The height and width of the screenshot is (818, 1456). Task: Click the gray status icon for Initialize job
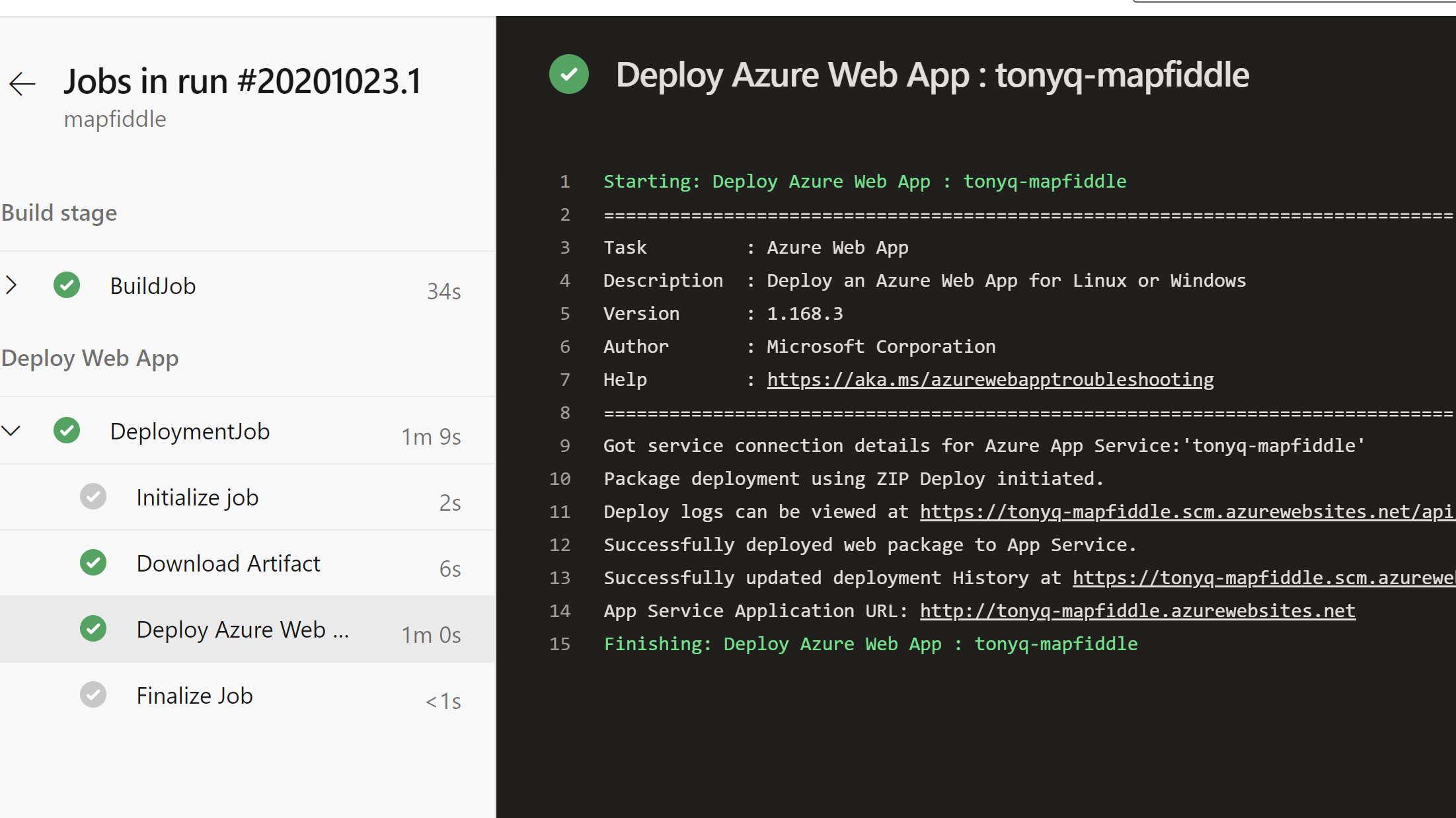point(93,497)
